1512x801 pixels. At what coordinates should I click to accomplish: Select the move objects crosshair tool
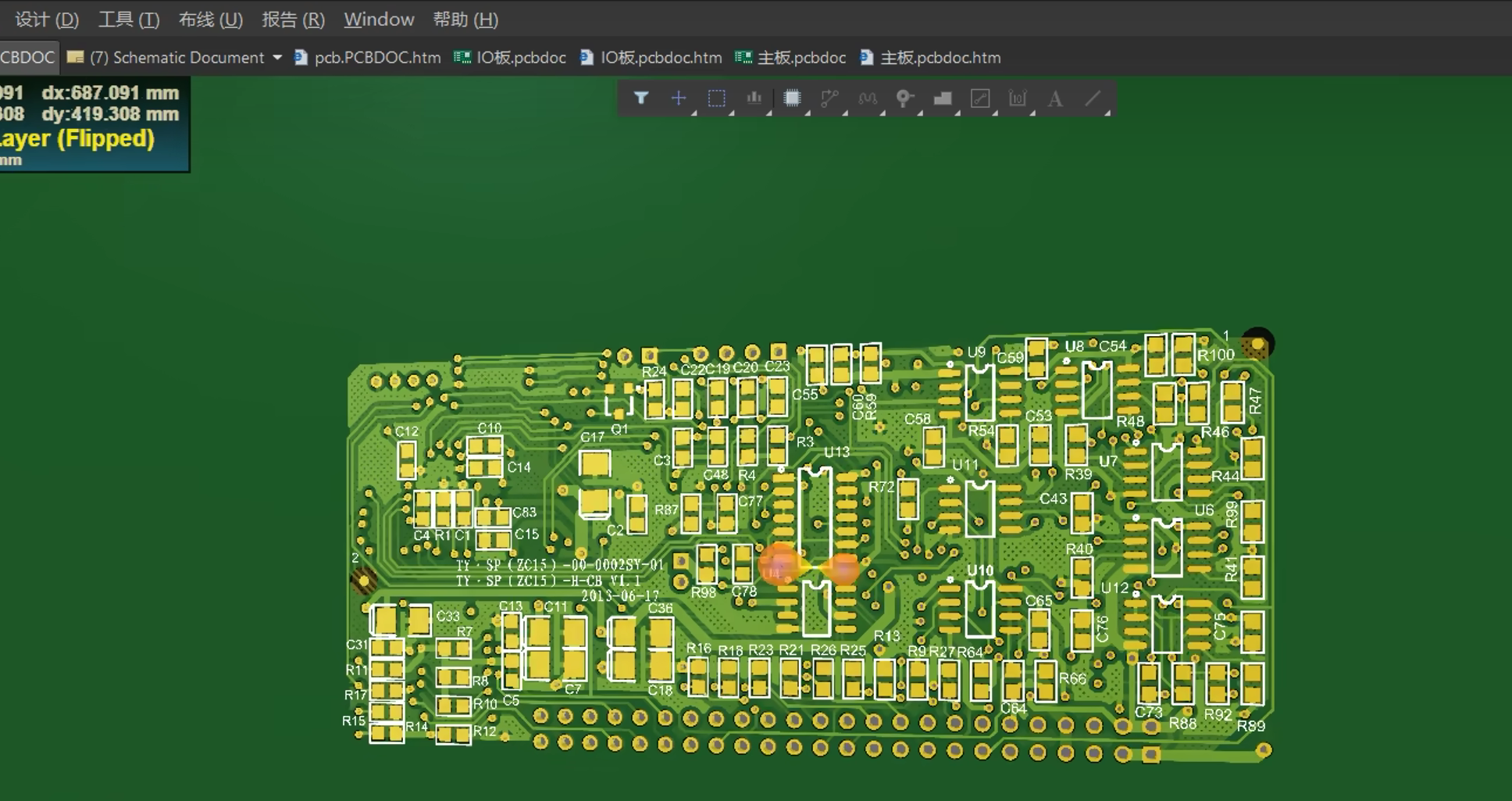point(679,98)
